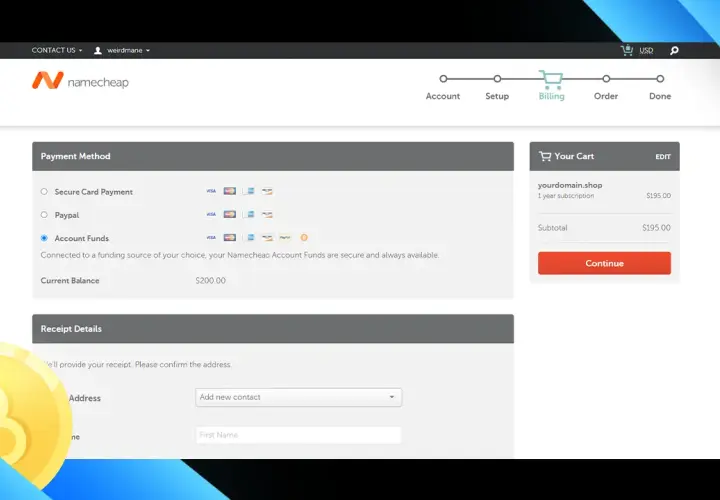
Task: Go to the Setup step label
Action: 497,96
